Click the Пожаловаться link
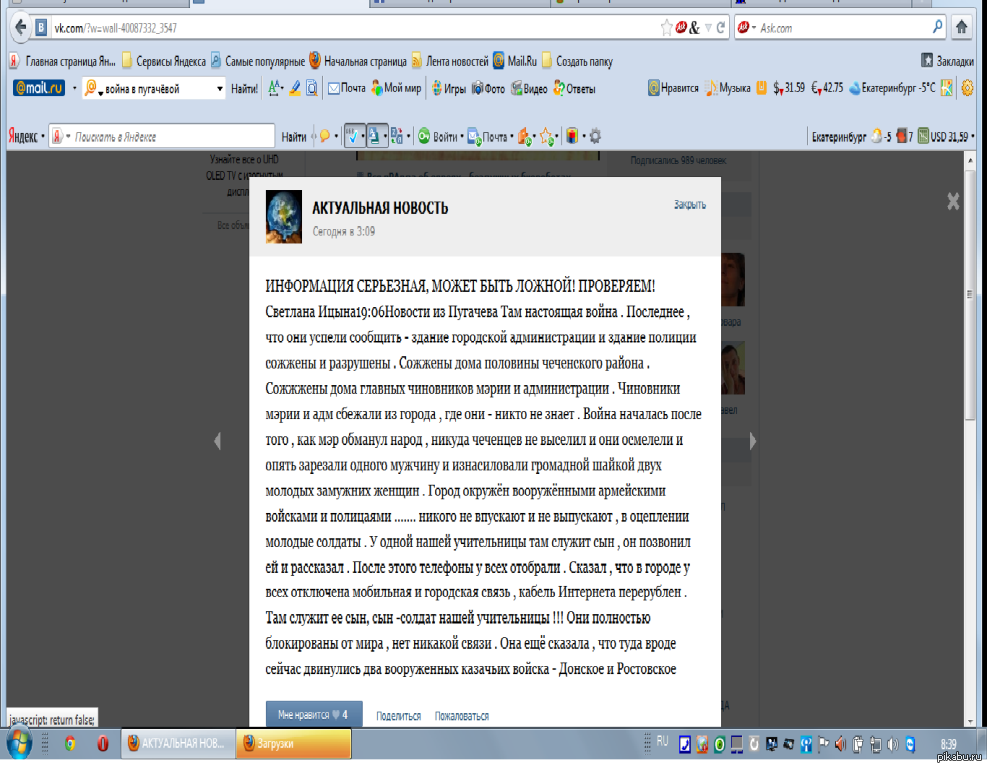The image size is (987, 768). click(x=461, y=716)
